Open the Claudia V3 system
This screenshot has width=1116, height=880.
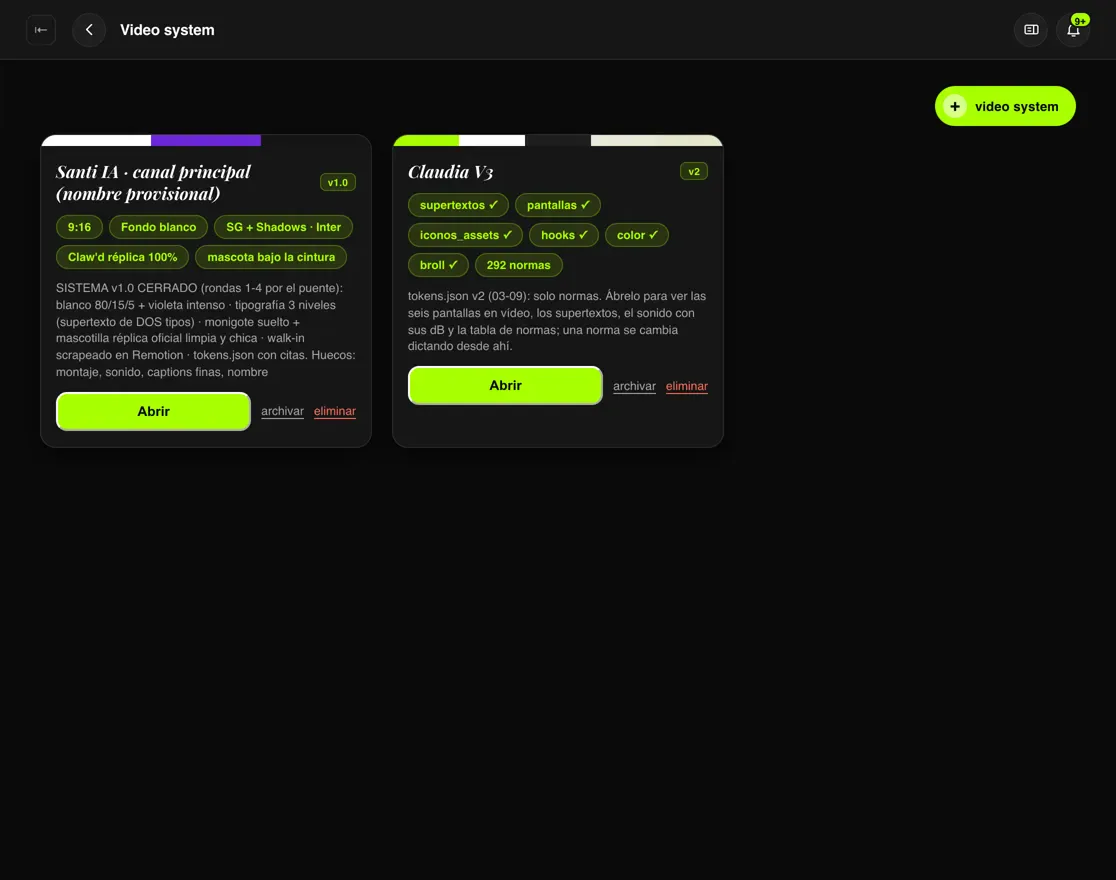(505, 385)
